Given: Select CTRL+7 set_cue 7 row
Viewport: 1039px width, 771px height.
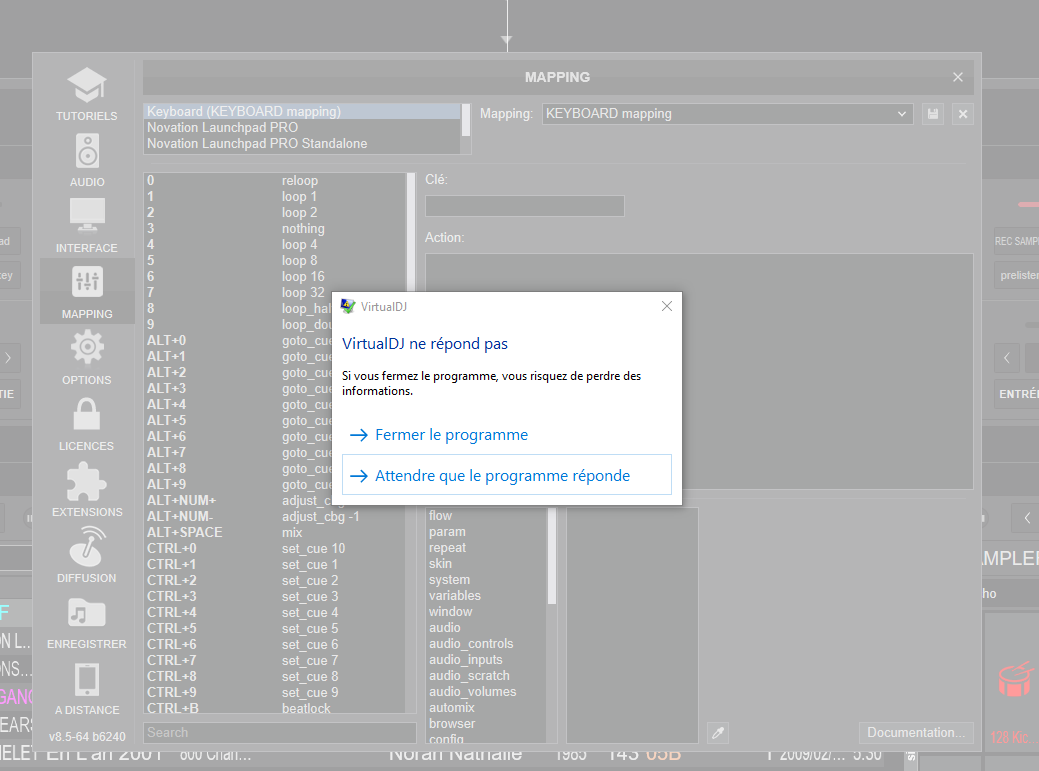Looking at the screenshot, I should (x=275, y=660).
